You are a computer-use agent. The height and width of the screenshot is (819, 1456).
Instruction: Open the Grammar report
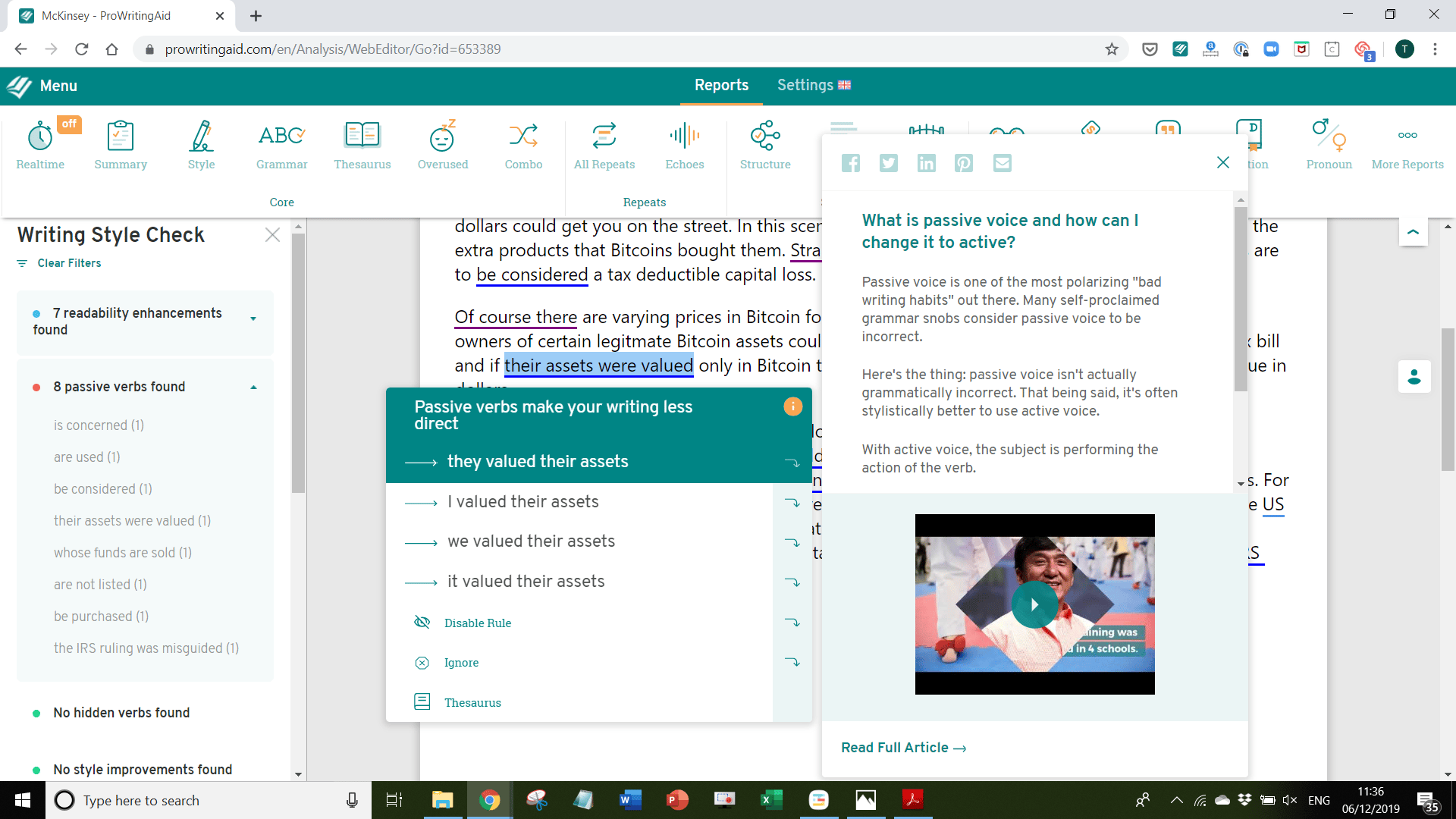coord(281,144)
